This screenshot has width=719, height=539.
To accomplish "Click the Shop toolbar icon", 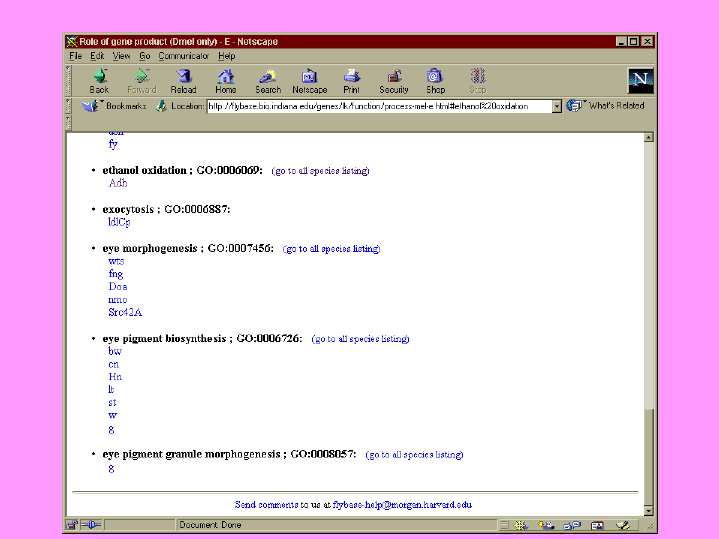I will [435, 78].
